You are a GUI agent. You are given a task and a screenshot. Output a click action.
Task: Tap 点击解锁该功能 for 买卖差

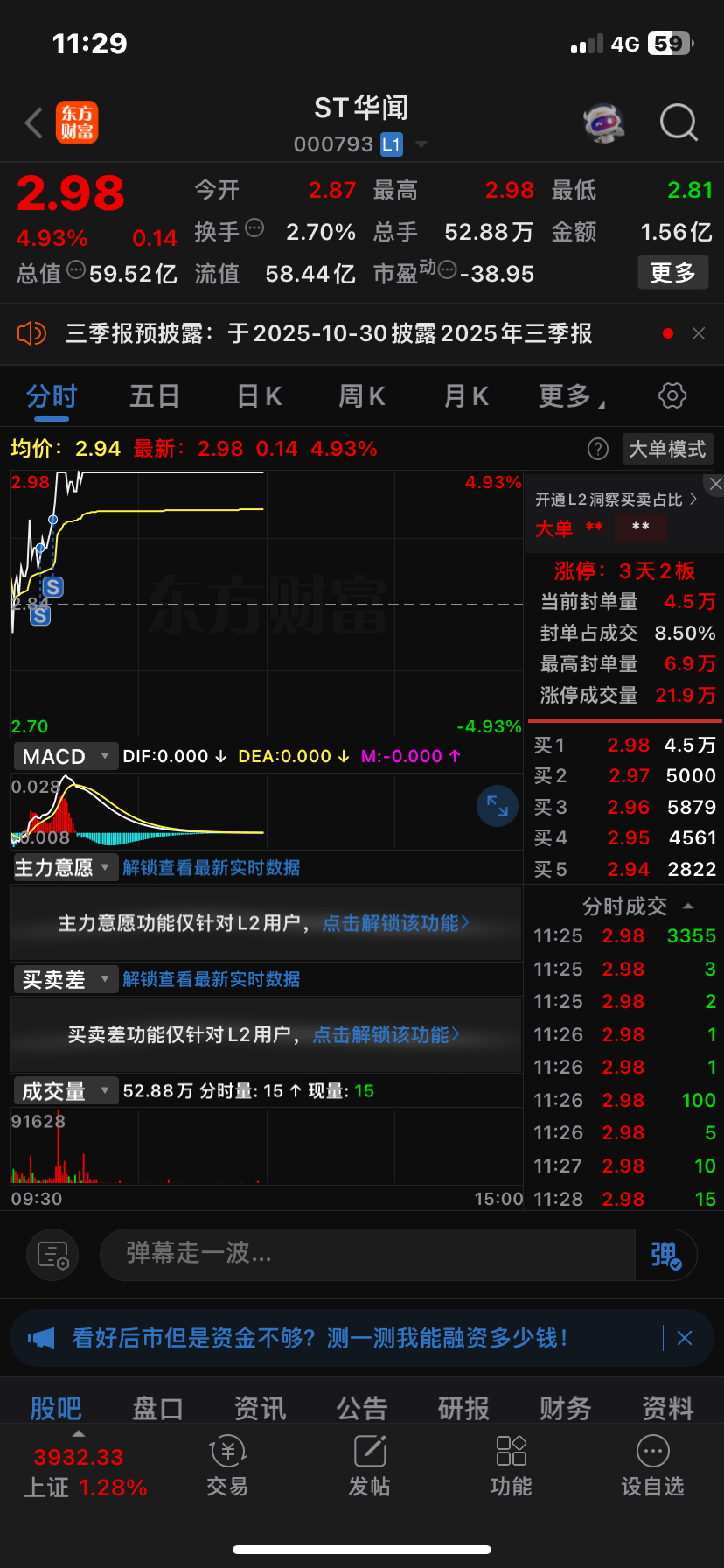(x=386, y=1034)
